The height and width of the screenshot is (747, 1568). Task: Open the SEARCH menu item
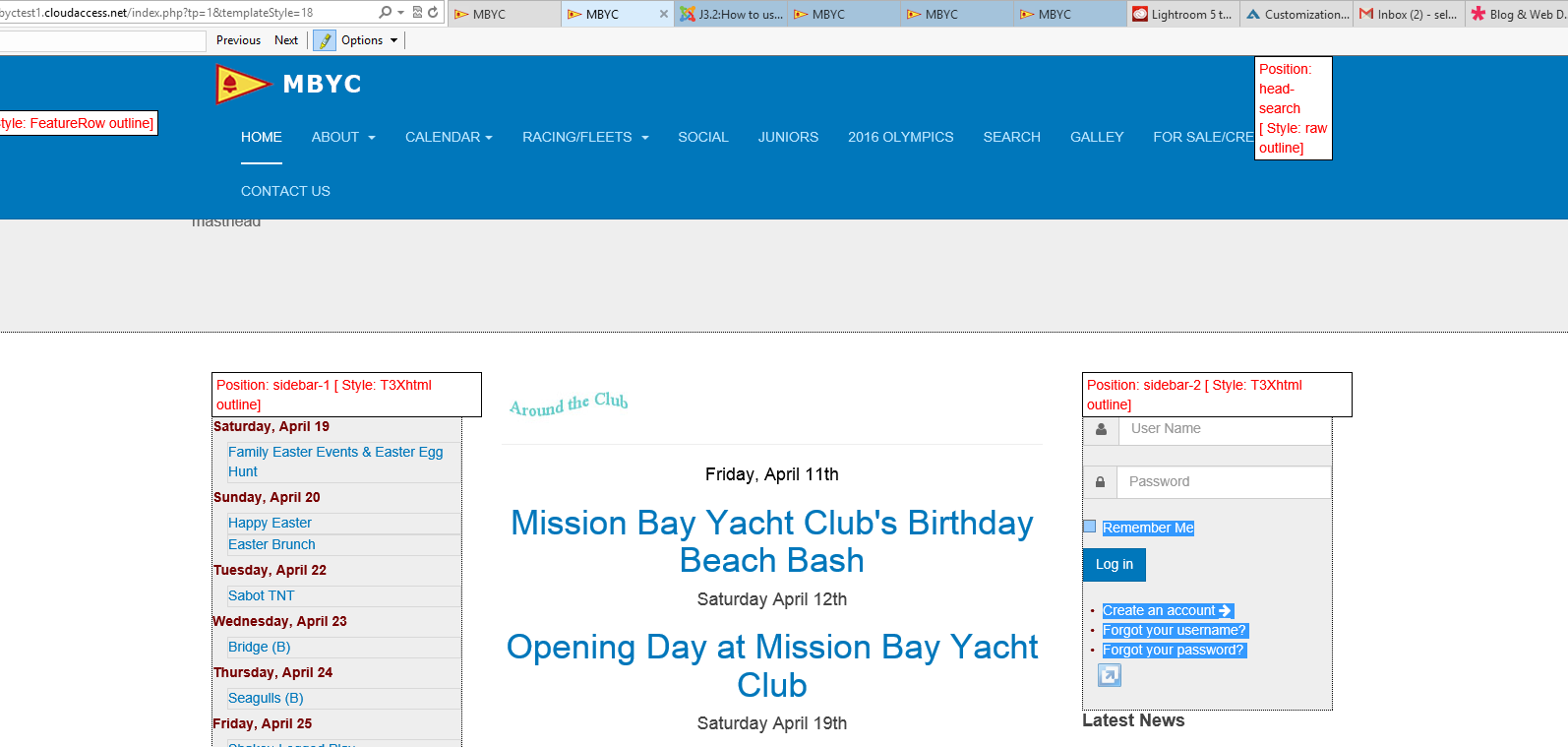tap(1012, 138)
